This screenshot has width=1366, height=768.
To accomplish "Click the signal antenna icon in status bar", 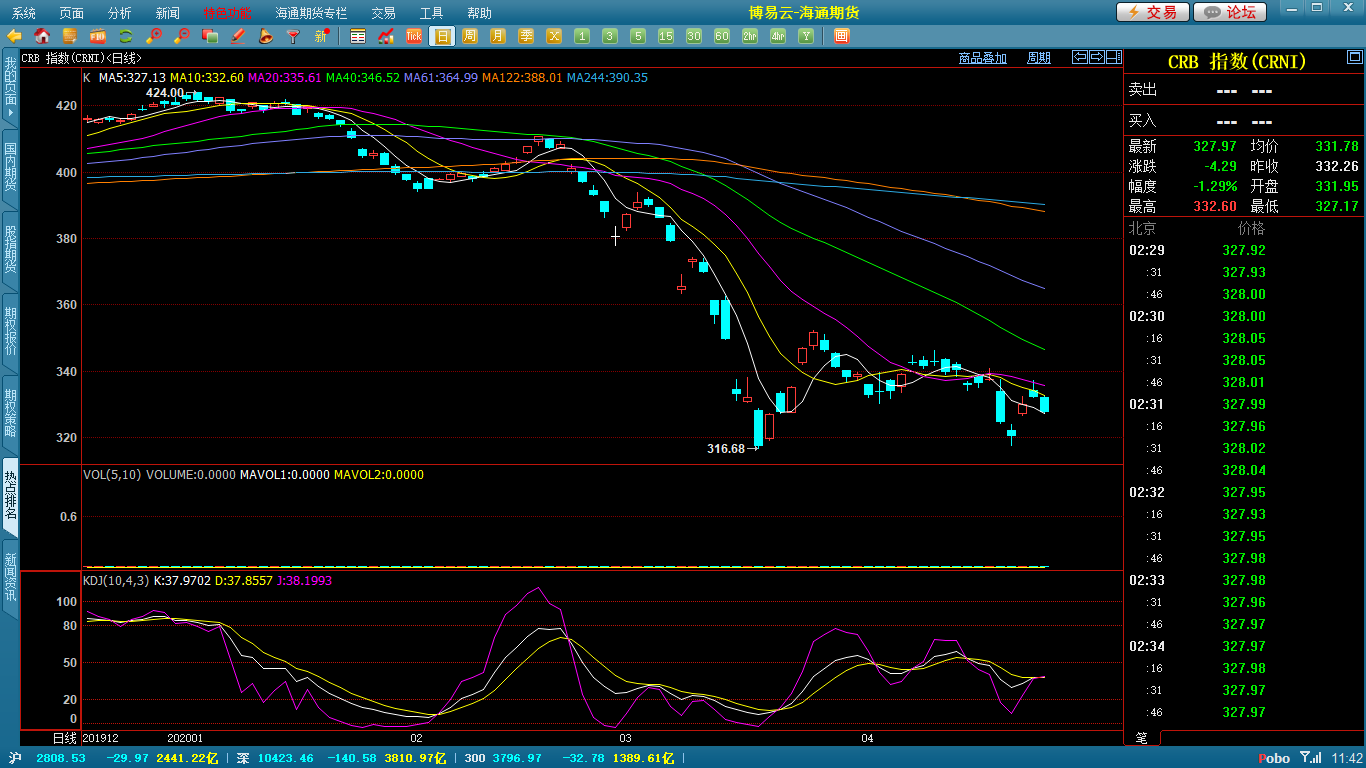I will (1308, 758).
